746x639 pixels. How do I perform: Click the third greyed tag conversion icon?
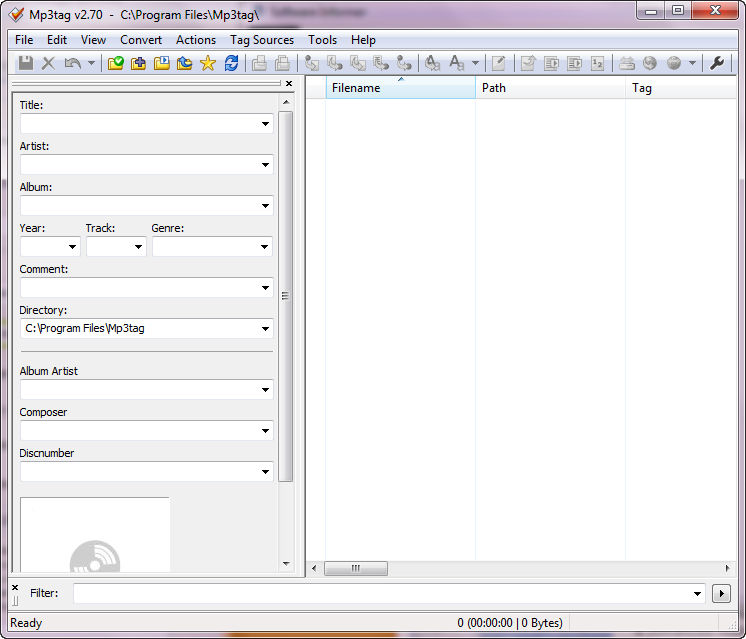[358, 63]
